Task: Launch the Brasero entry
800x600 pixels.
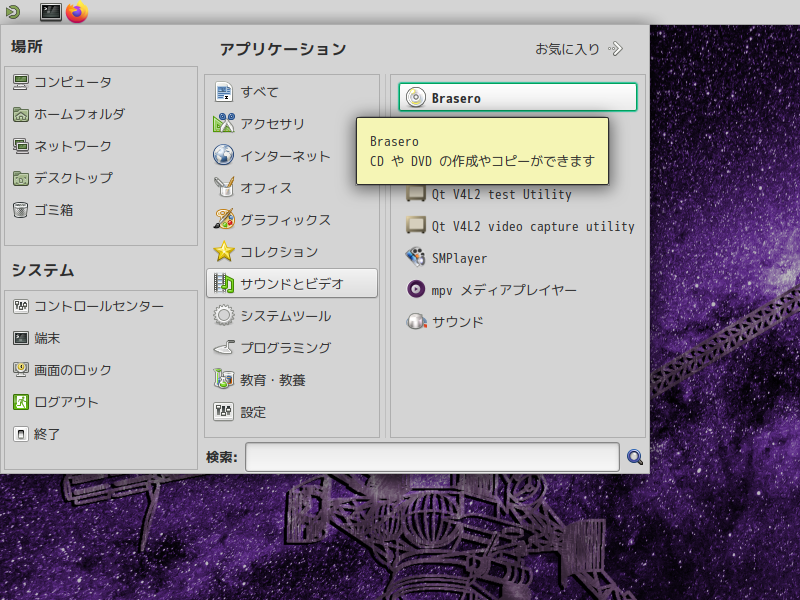Action: pos(518,97)
